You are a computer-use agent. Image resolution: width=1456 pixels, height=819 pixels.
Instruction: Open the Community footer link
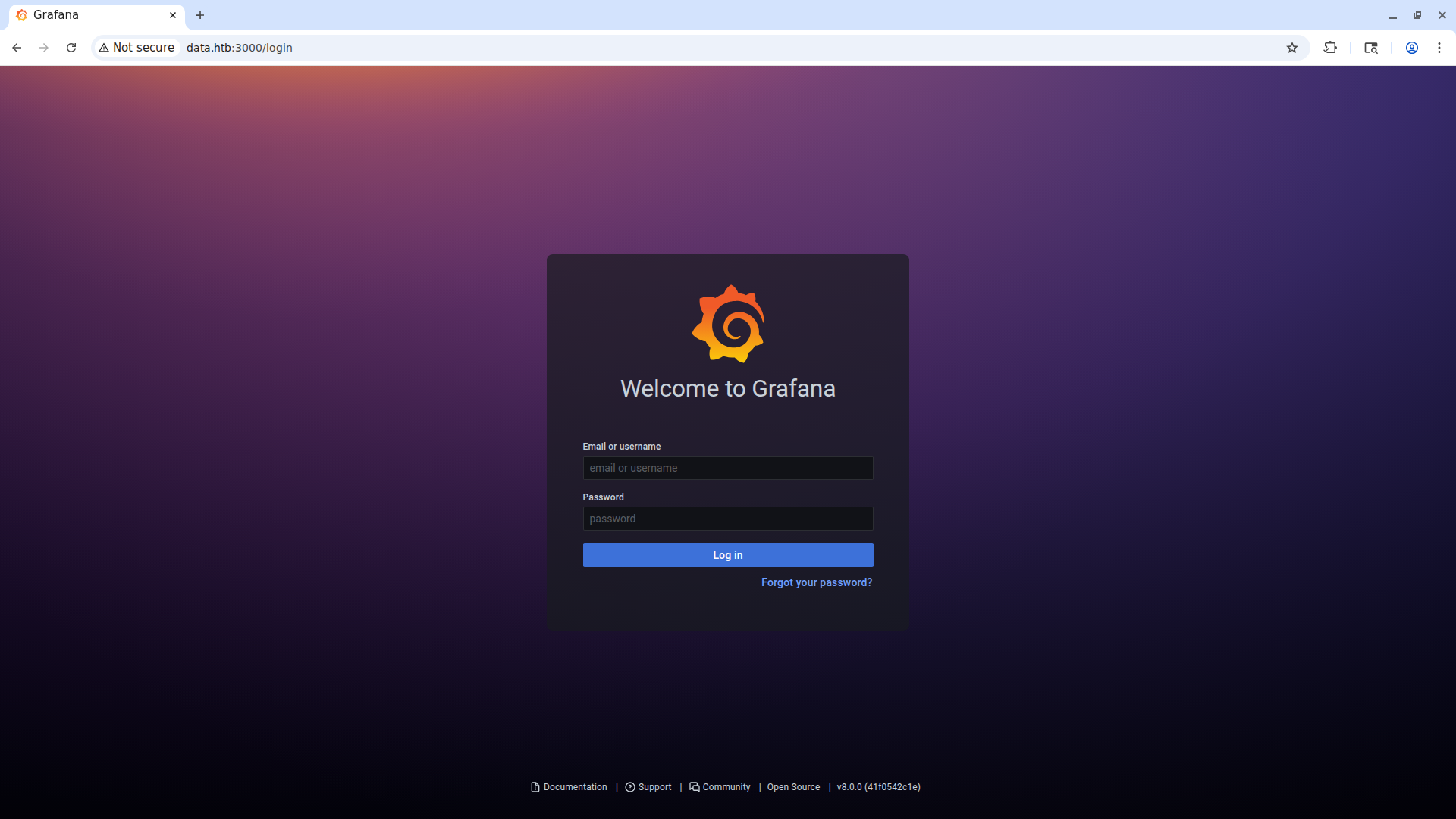coord(720,787)
